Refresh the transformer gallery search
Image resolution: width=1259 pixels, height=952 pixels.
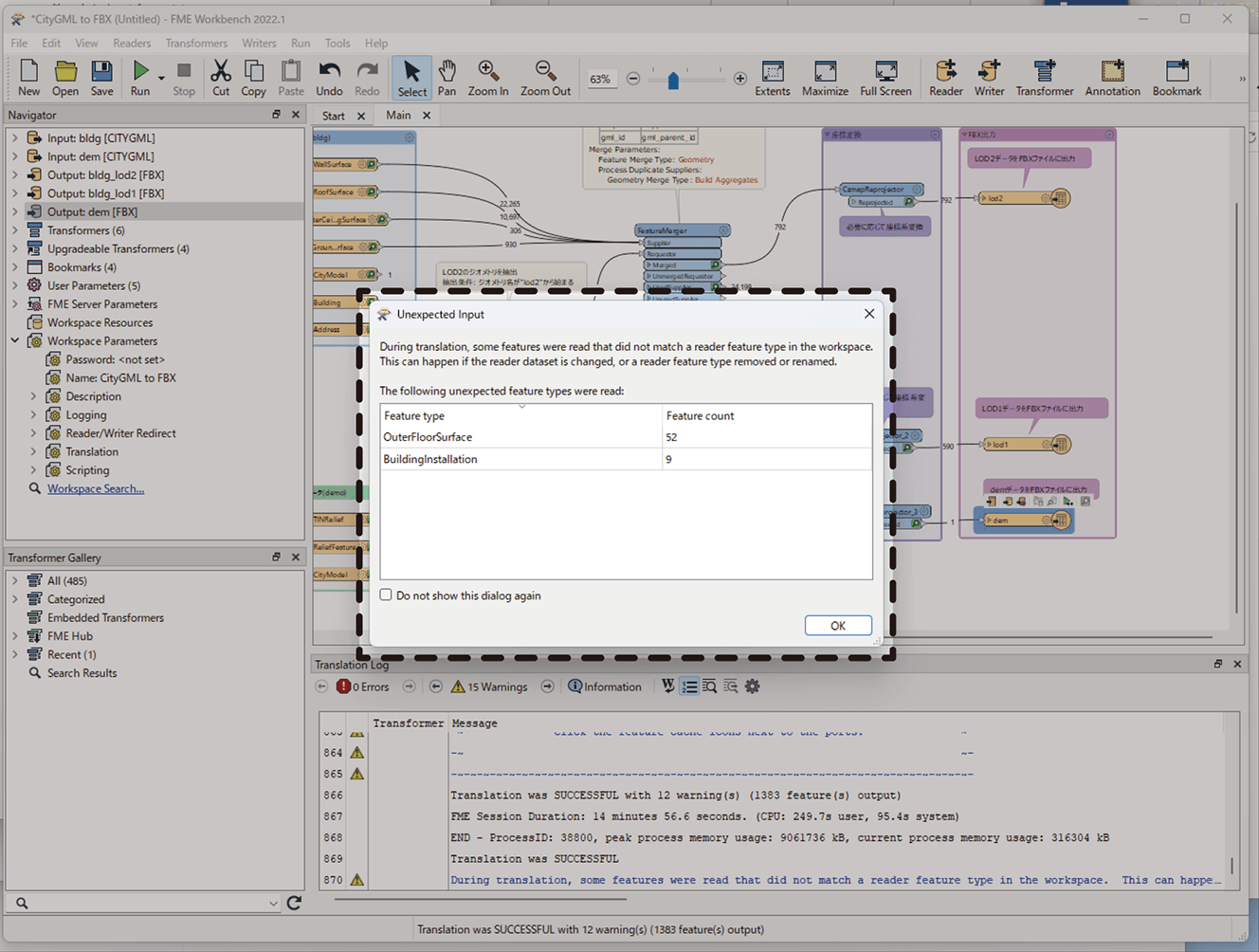tap(294, 903)
